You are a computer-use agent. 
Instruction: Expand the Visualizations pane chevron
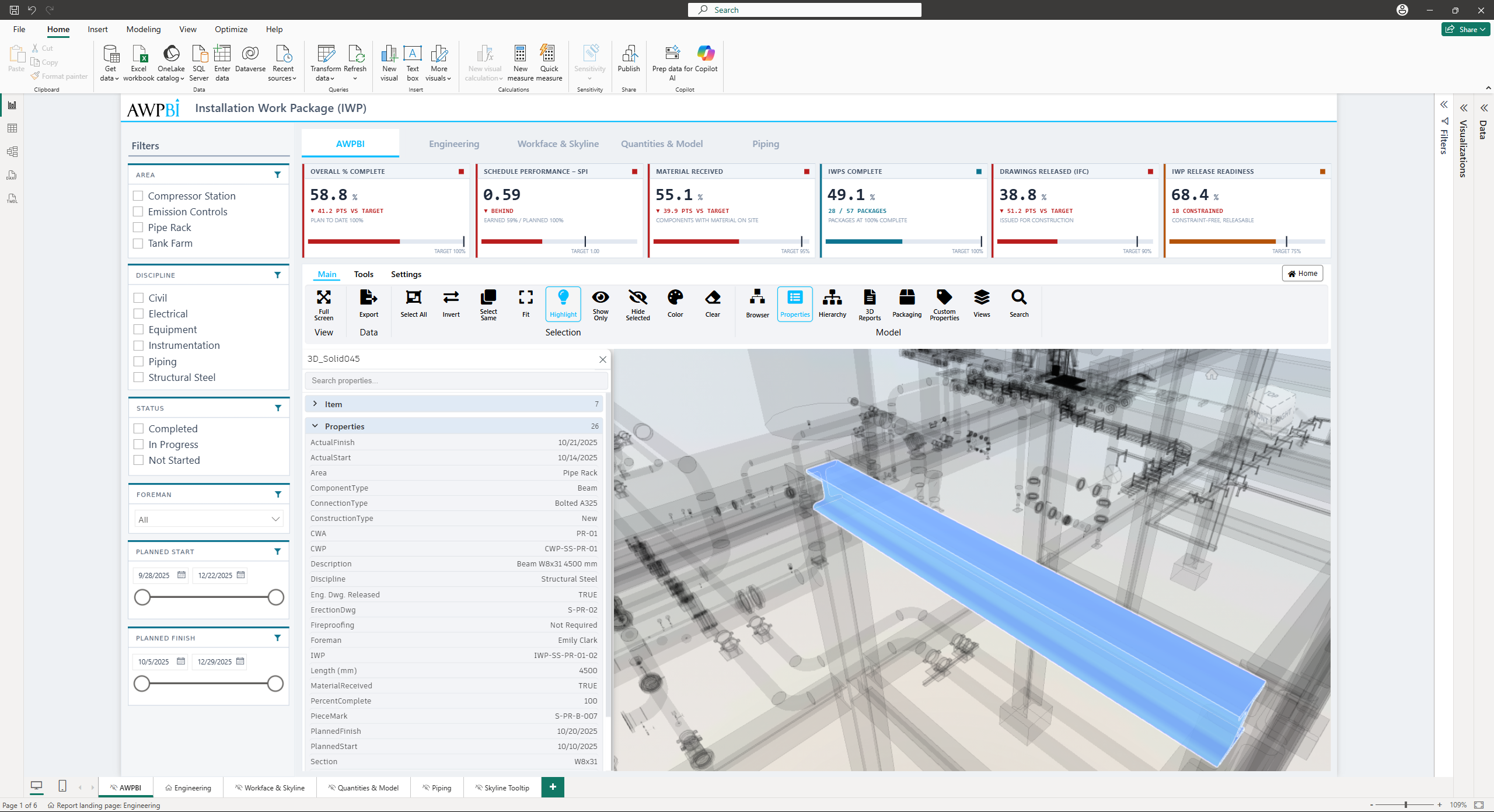1464,108
